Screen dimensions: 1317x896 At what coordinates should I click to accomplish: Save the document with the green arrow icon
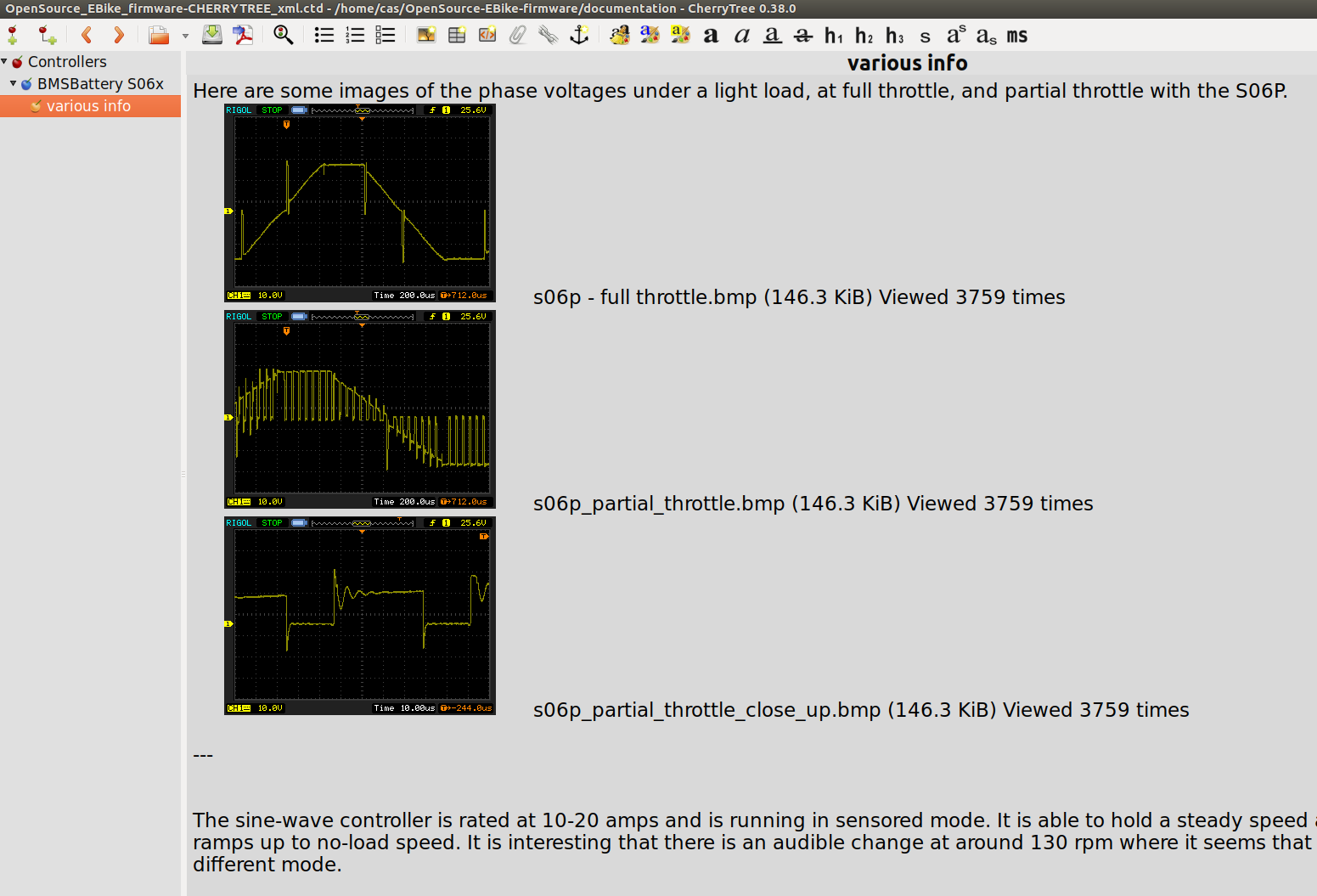(212, 35)
